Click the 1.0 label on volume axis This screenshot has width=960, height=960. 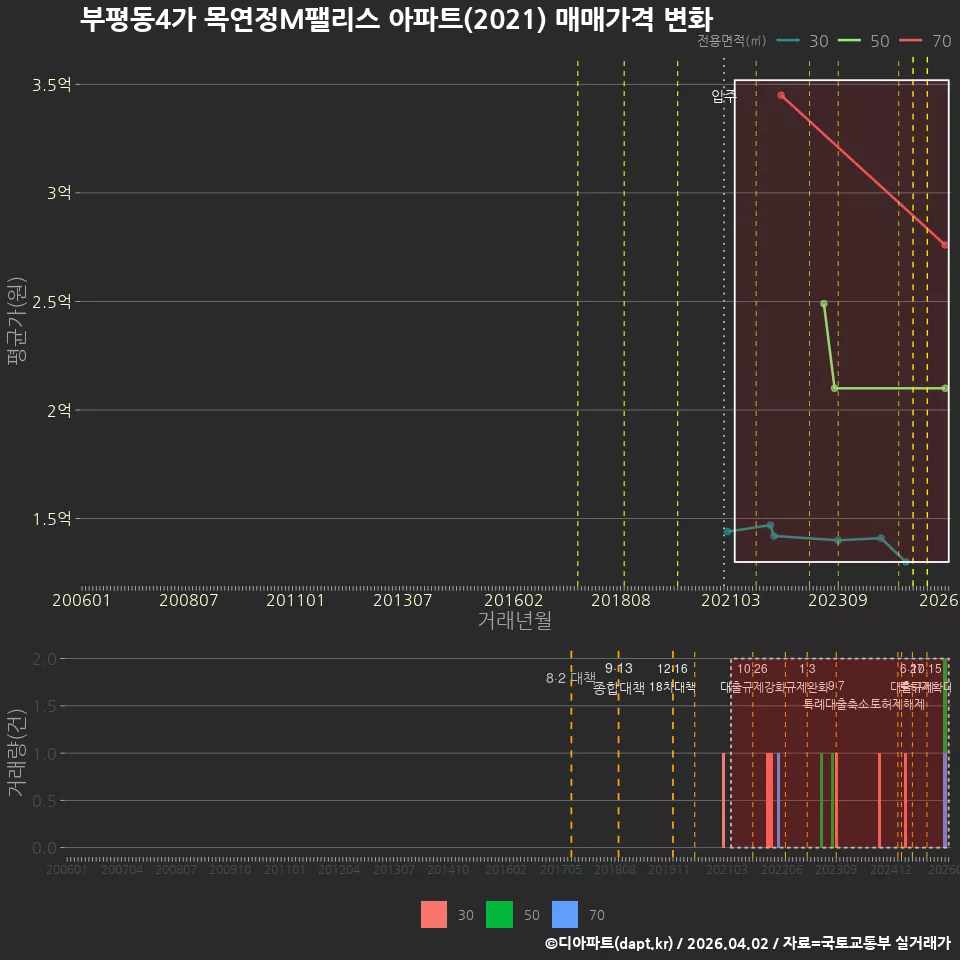(x=44, y=754)
